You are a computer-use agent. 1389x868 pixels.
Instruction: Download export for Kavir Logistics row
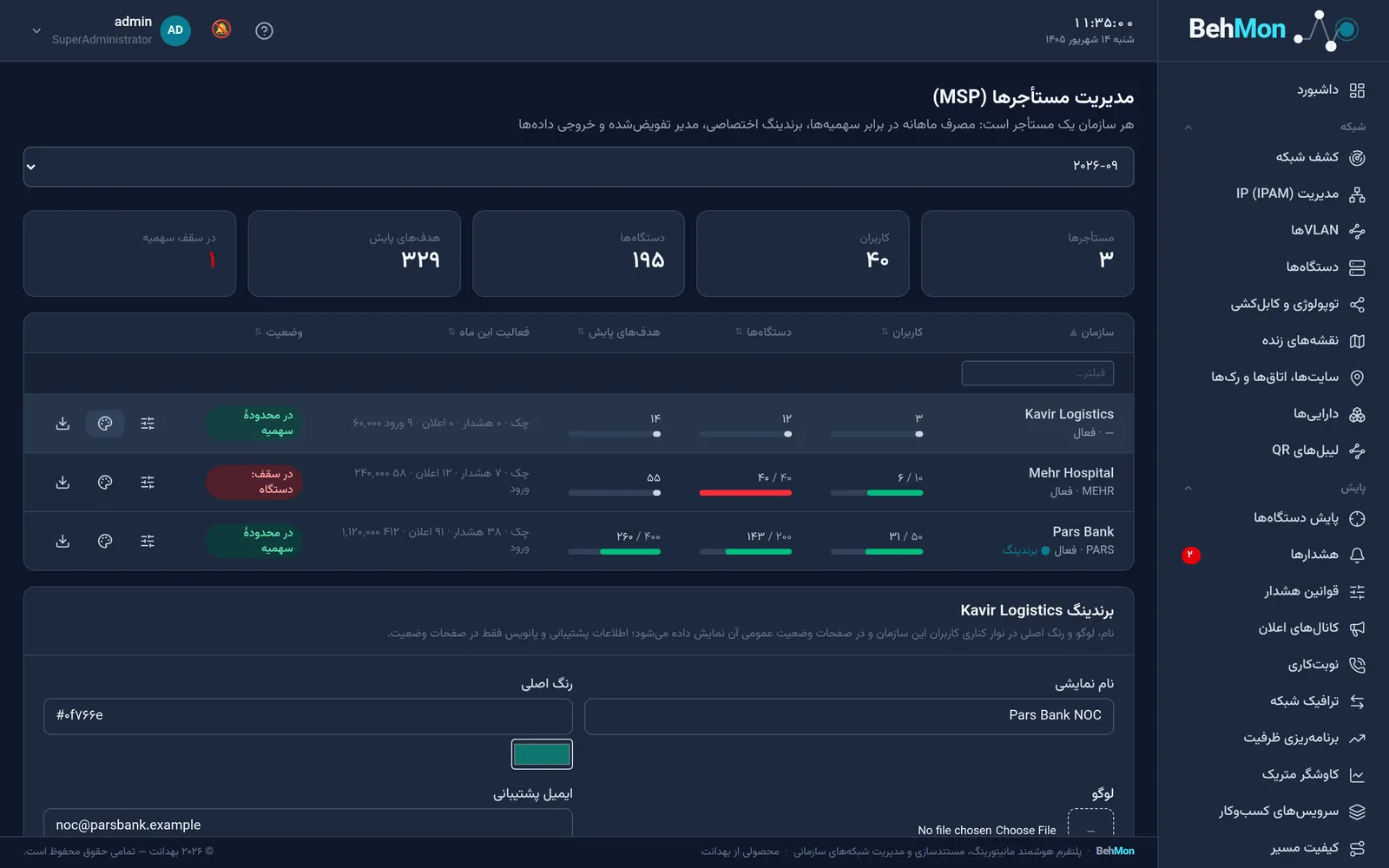(x=63, y=424)
